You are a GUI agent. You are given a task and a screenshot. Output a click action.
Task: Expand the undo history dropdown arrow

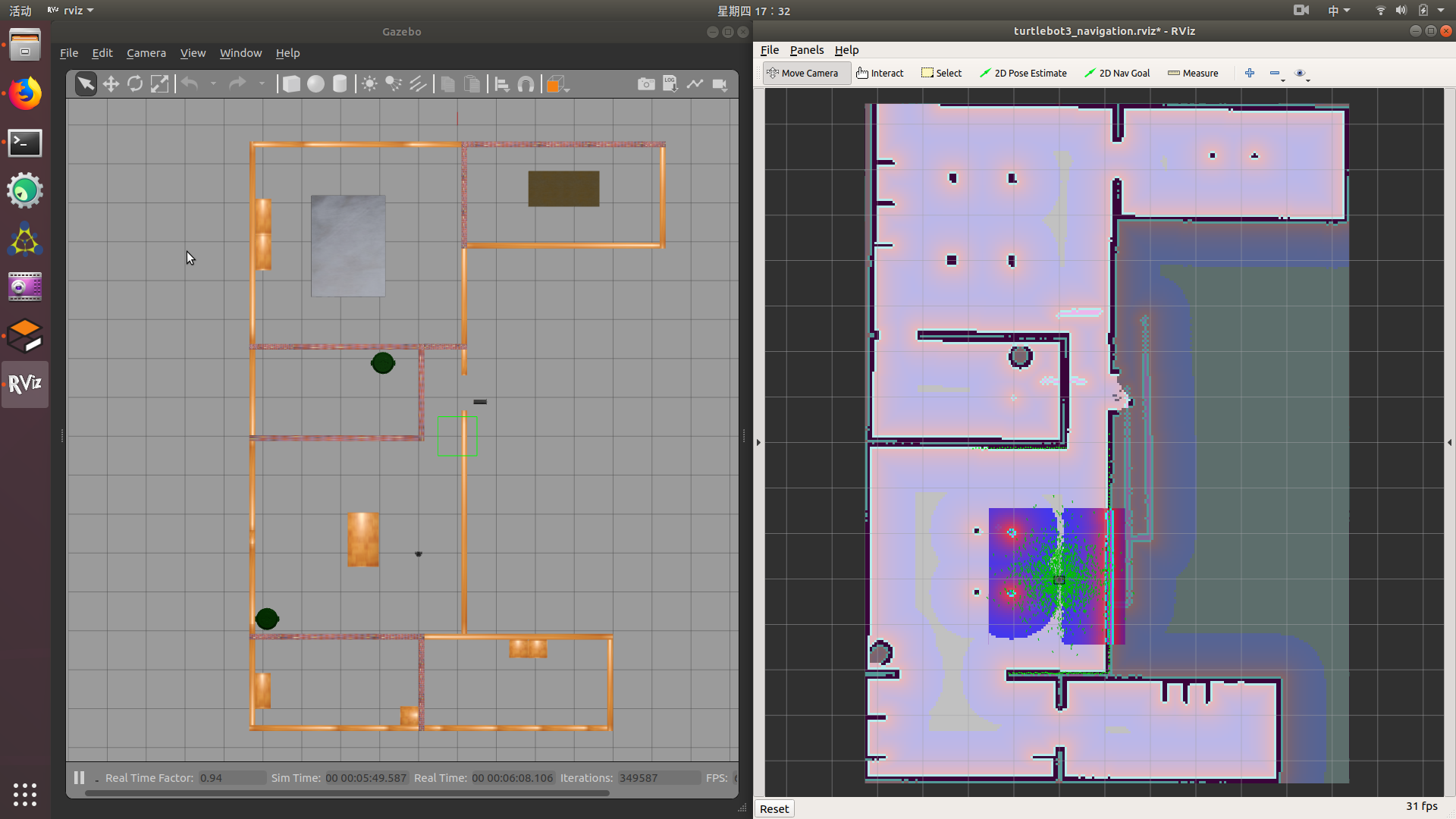pyautogui.click(x=213, y=84)
